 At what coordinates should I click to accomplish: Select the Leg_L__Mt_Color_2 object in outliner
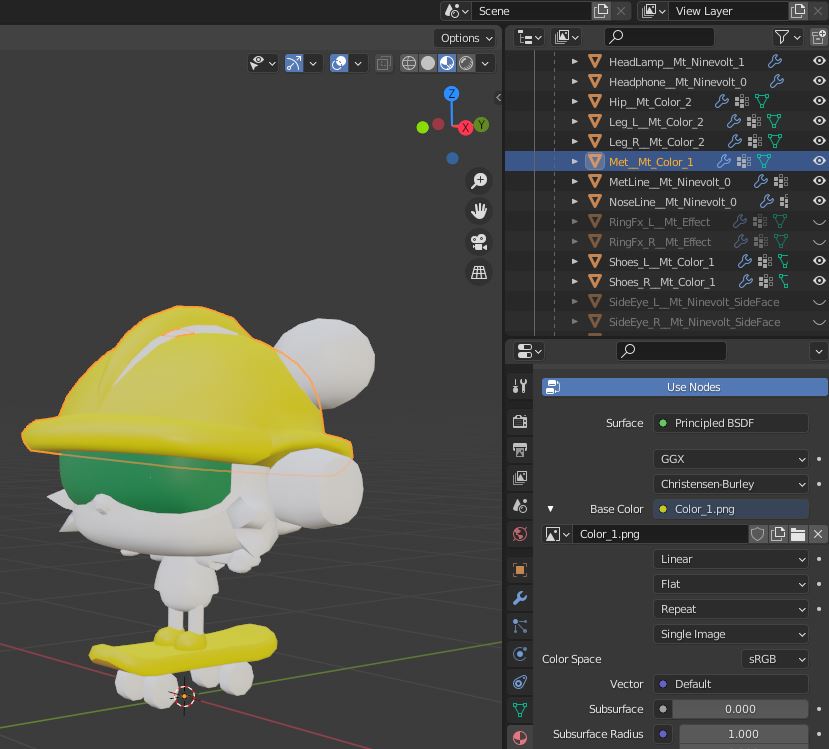[656, 122]
